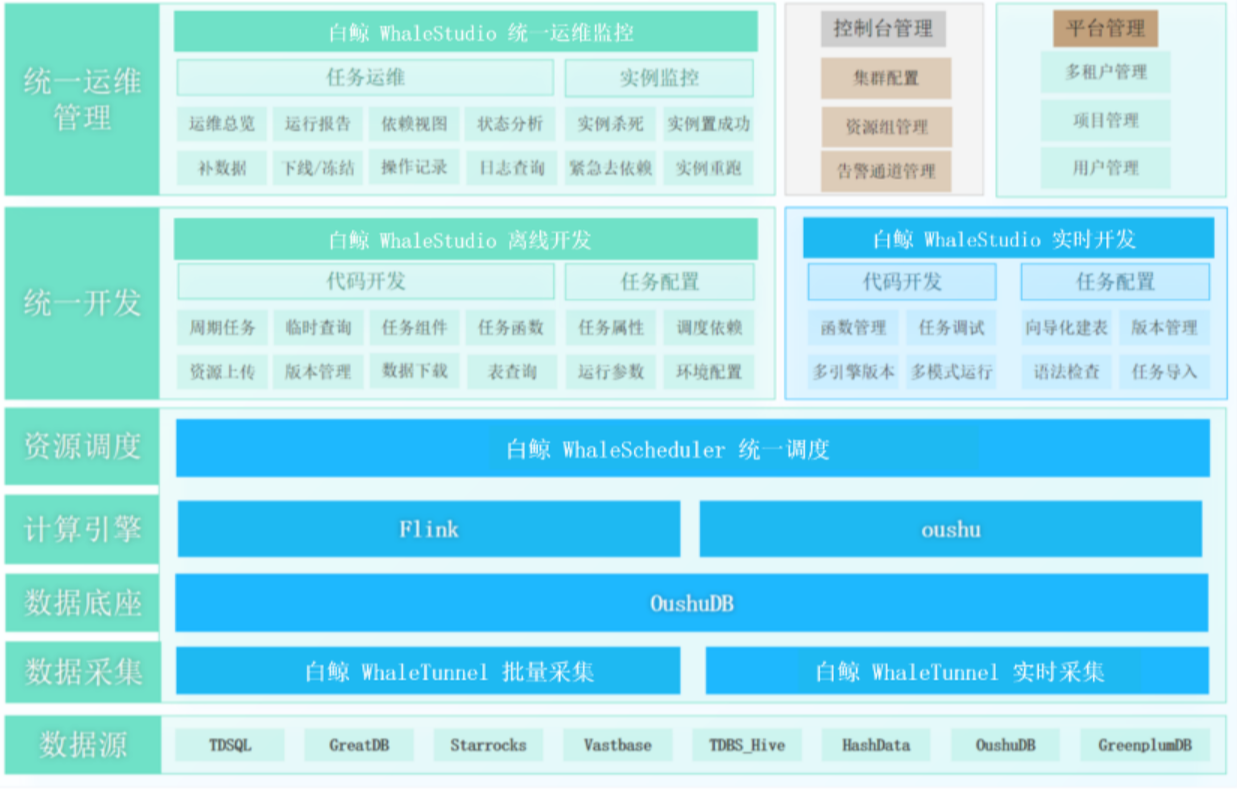This screenshot has height=789, width=1237.
Task: Click the 白鲸 WhaleStudio 离线开发 header
Action: pyautogui.click(x=466, y=240)
